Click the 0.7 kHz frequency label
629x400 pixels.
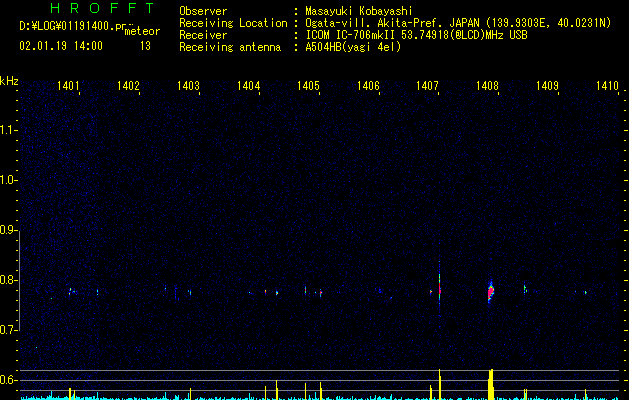point(8,330)
